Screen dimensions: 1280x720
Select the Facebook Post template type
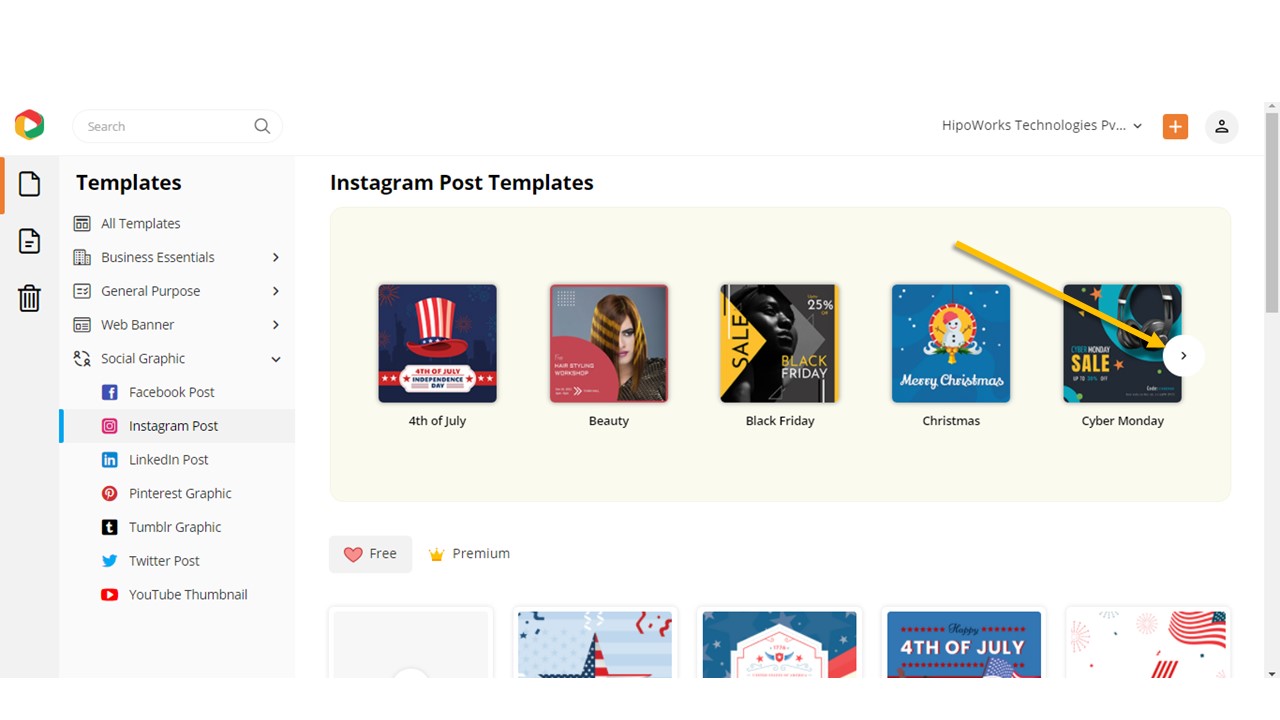tap(171, 392)
